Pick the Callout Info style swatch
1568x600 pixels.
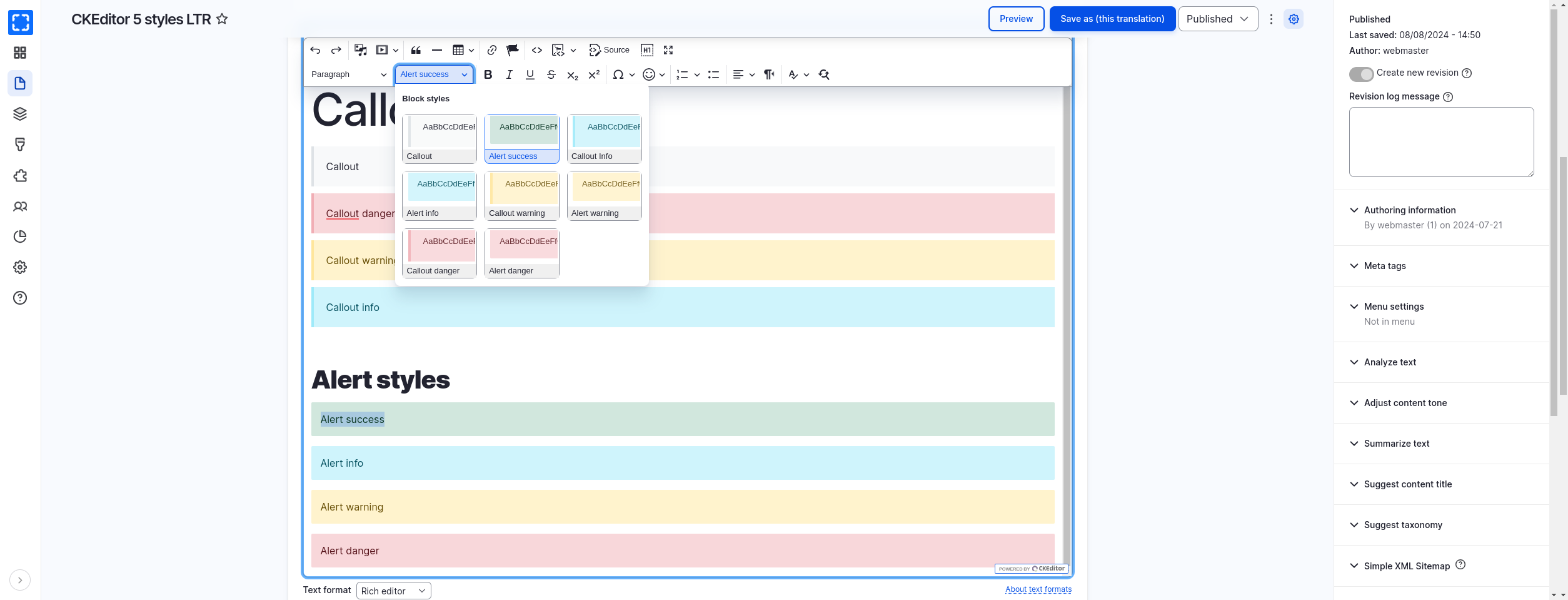pos(604,139)
